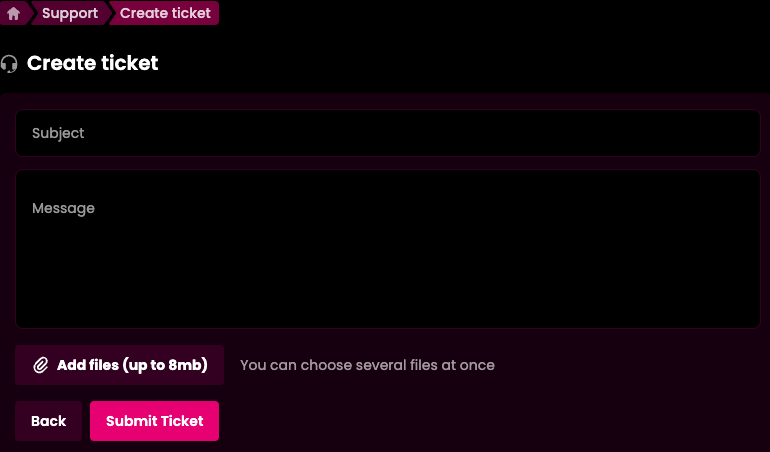Select the Create ticket breadcrumb
Viewport: 770px width, 452px height.
(x=165, y=13)
